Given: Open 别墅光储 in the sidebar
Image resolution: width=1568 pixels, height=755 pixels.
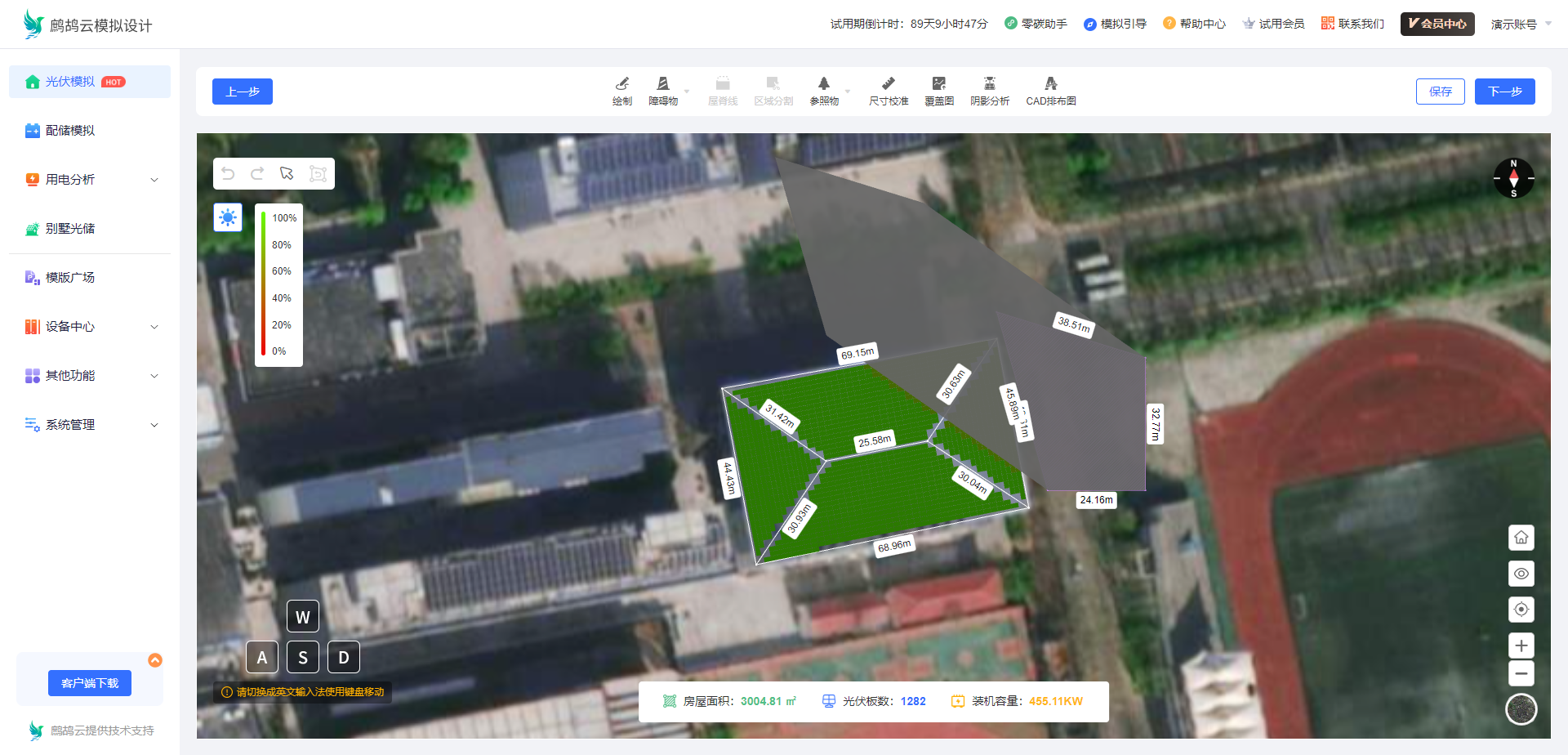Looking at the screenshot, I should tap(90, 229).
